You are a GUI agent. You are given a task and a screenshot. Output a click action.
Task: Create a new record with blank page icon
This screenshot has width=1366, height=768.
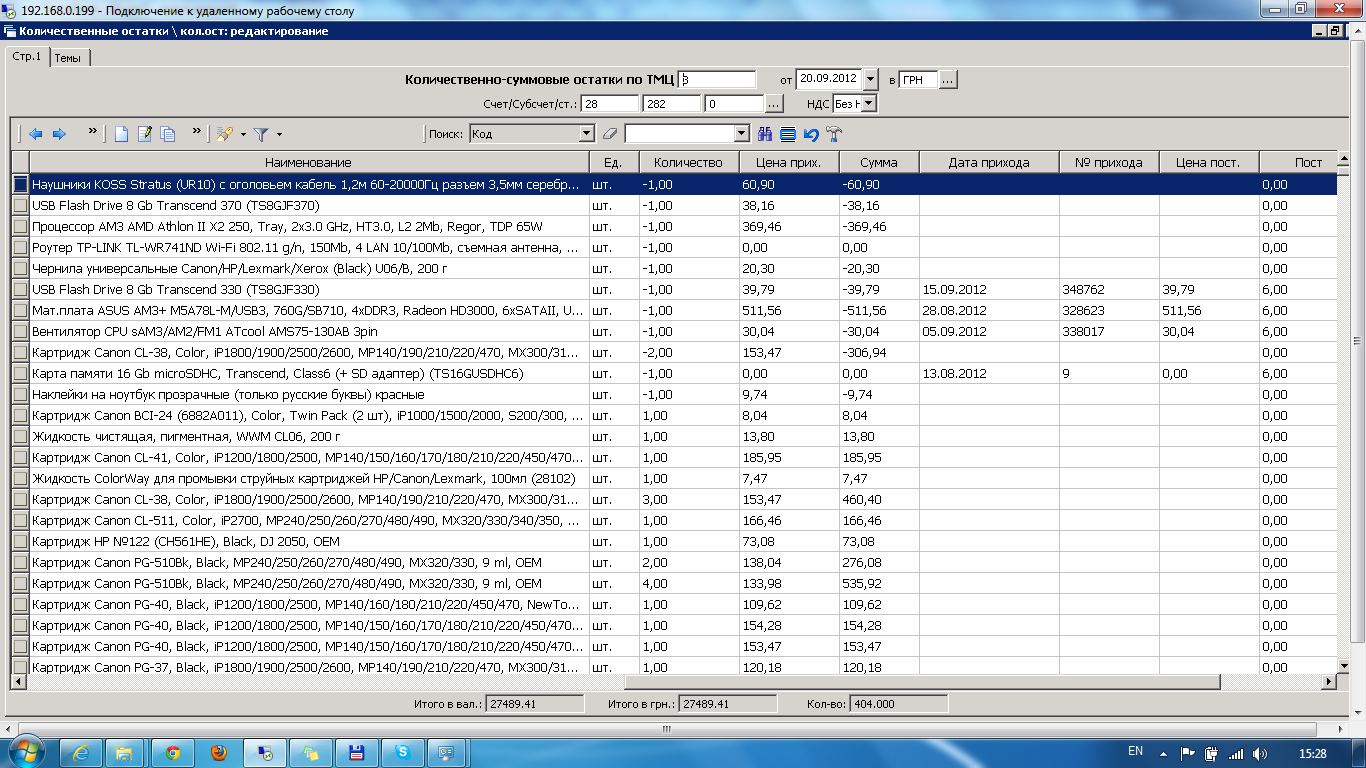click(x=121, y=134)
